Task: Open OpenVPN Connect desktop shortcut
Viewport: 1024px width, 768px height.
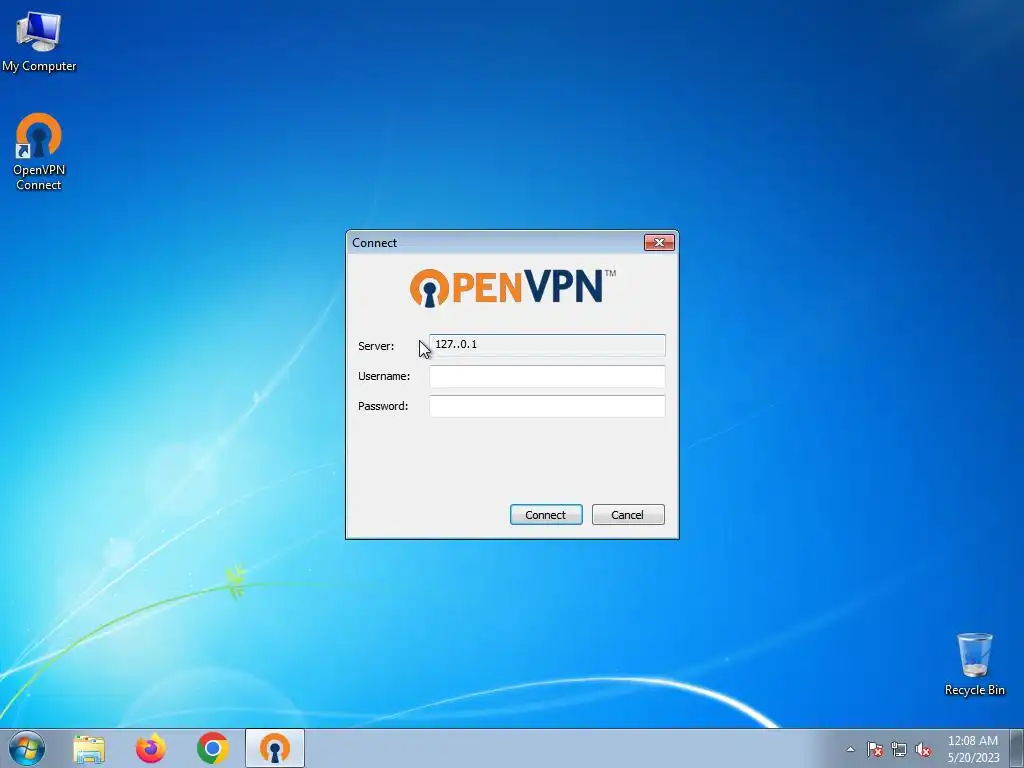Action: point(39,152)
